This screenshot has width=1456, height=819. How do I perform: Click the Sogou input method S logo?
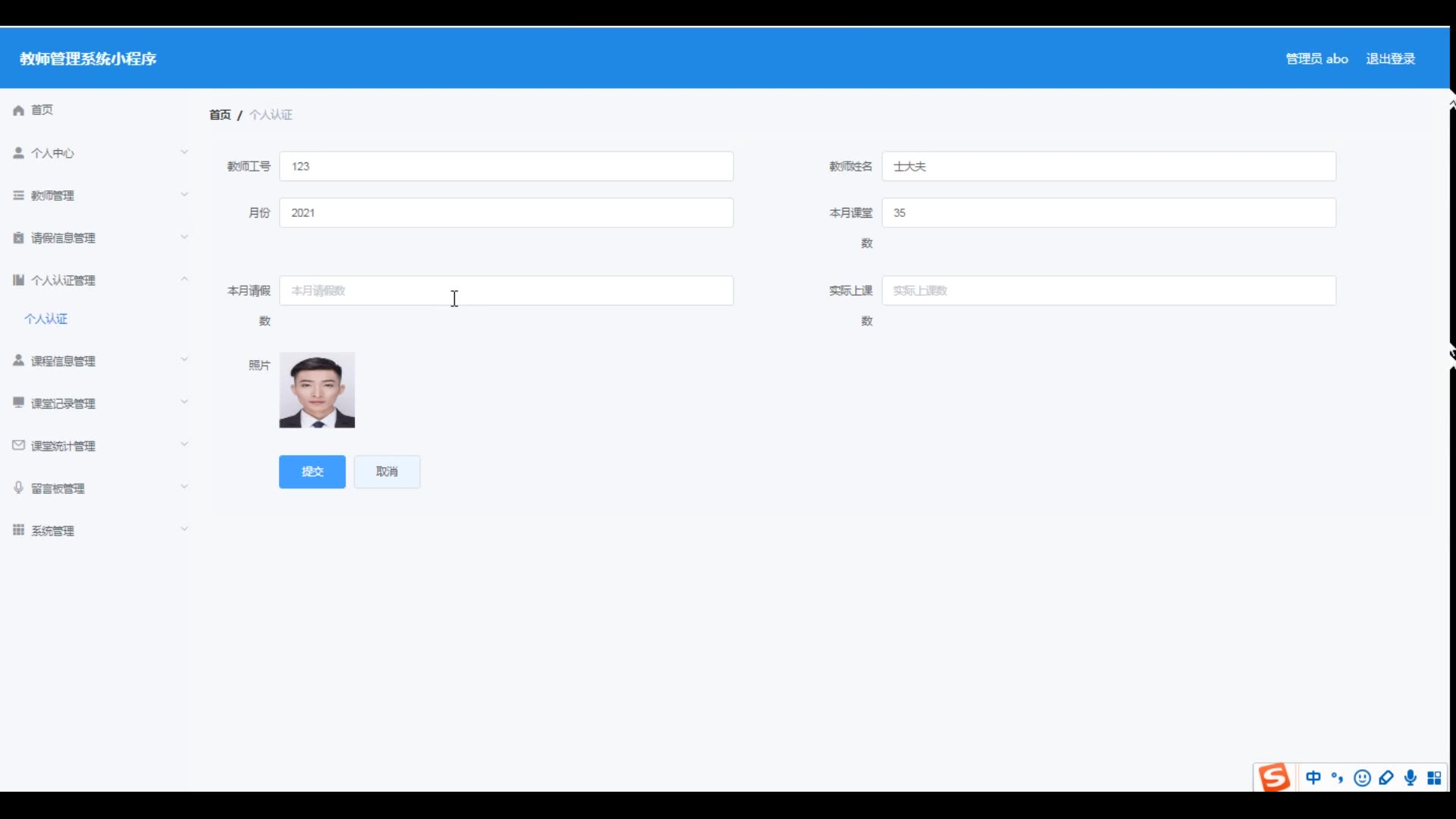click(1274, 778)
